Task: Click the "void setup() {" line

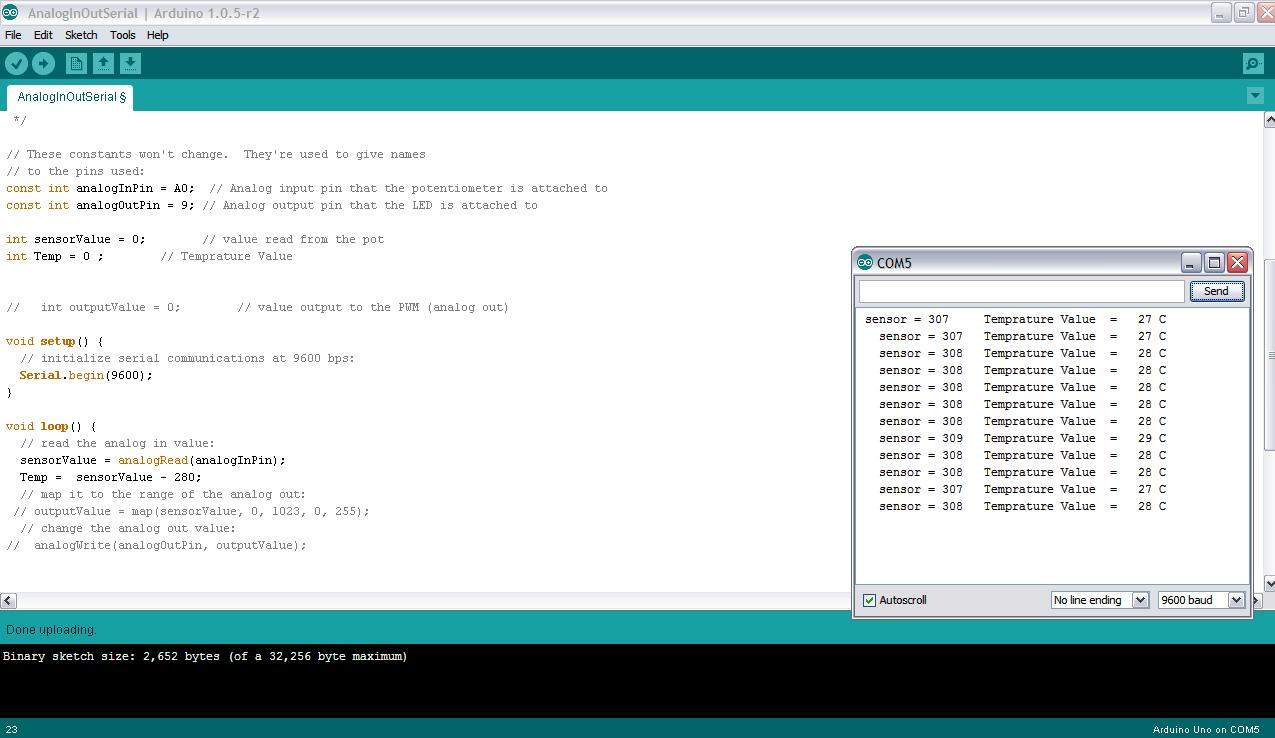Action: pyautogui.click(x=54, y=341)
